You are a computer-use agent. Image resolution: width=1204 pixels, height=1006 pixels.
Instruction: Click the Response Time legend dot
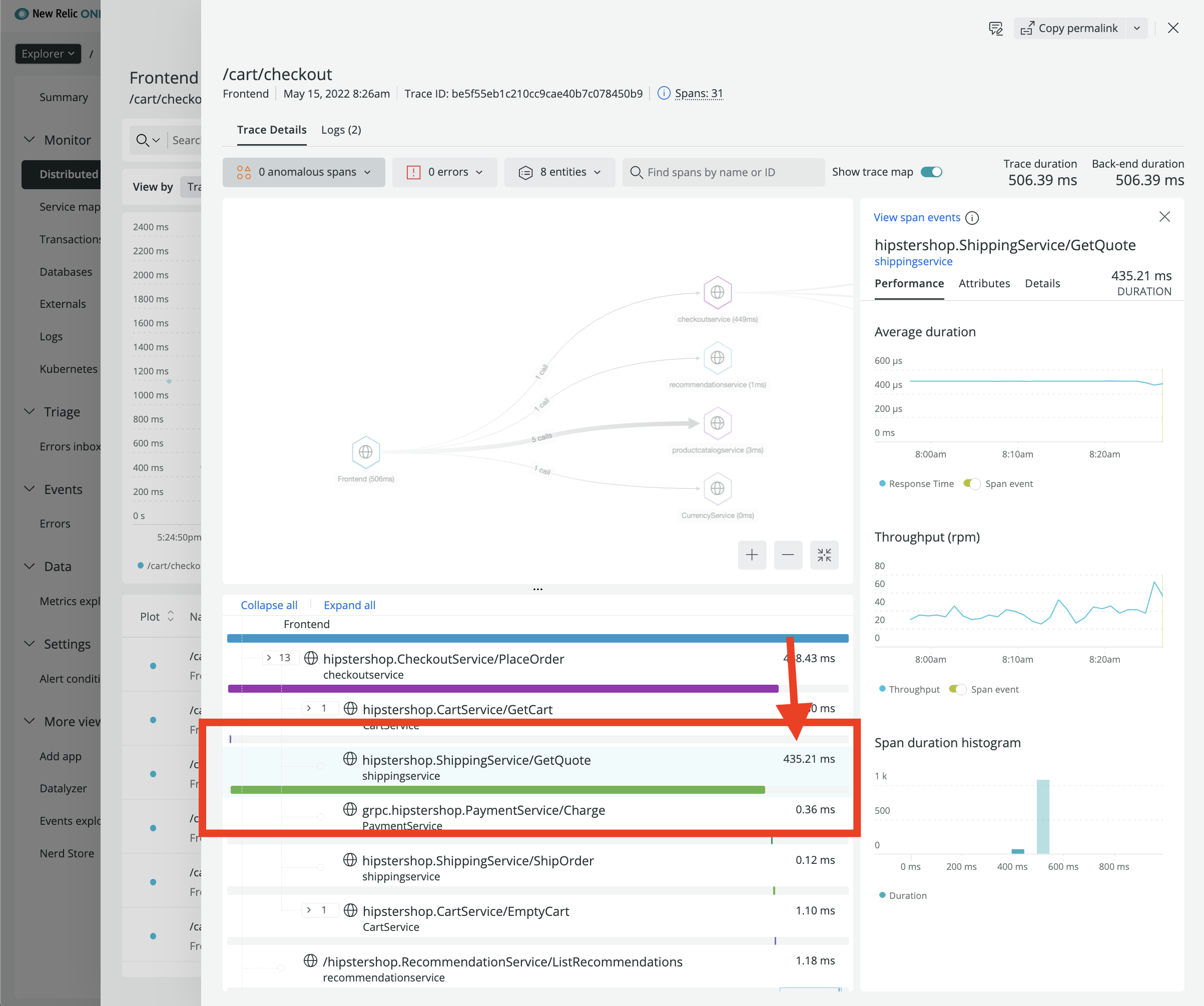point(882,483)
